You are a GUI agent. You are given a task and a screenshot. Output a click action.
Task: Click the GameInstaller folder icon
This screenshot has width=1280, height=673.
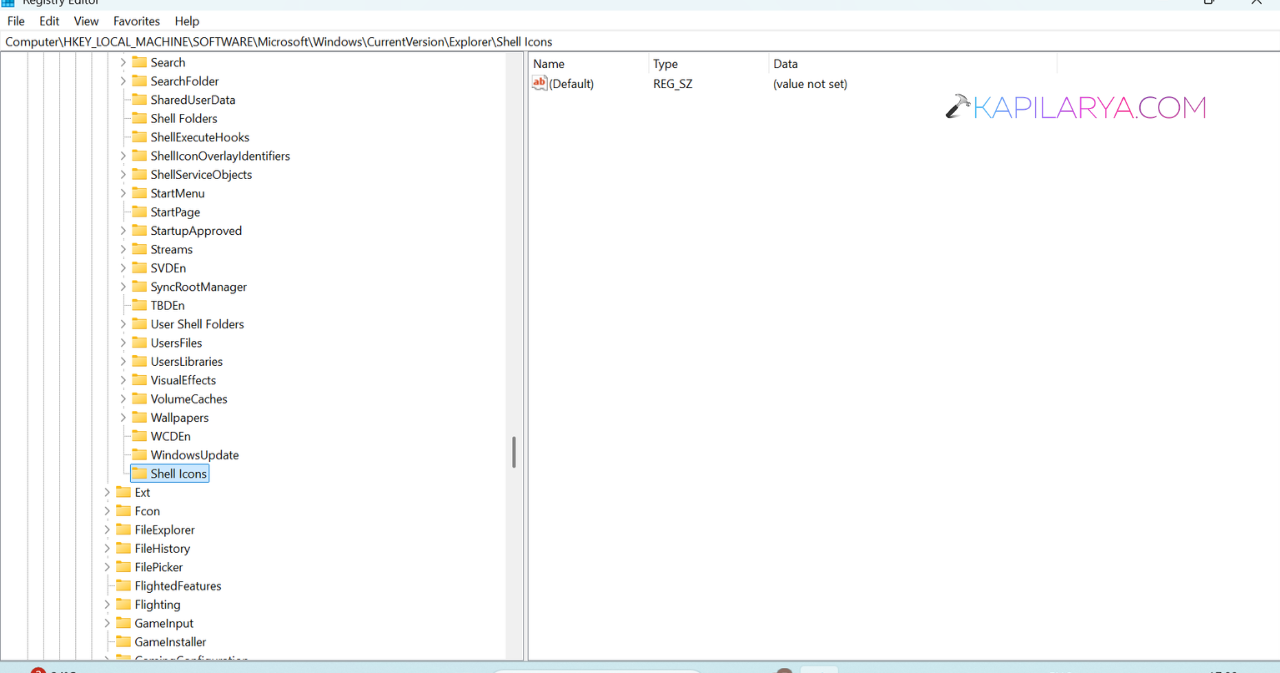coord(124,642)
